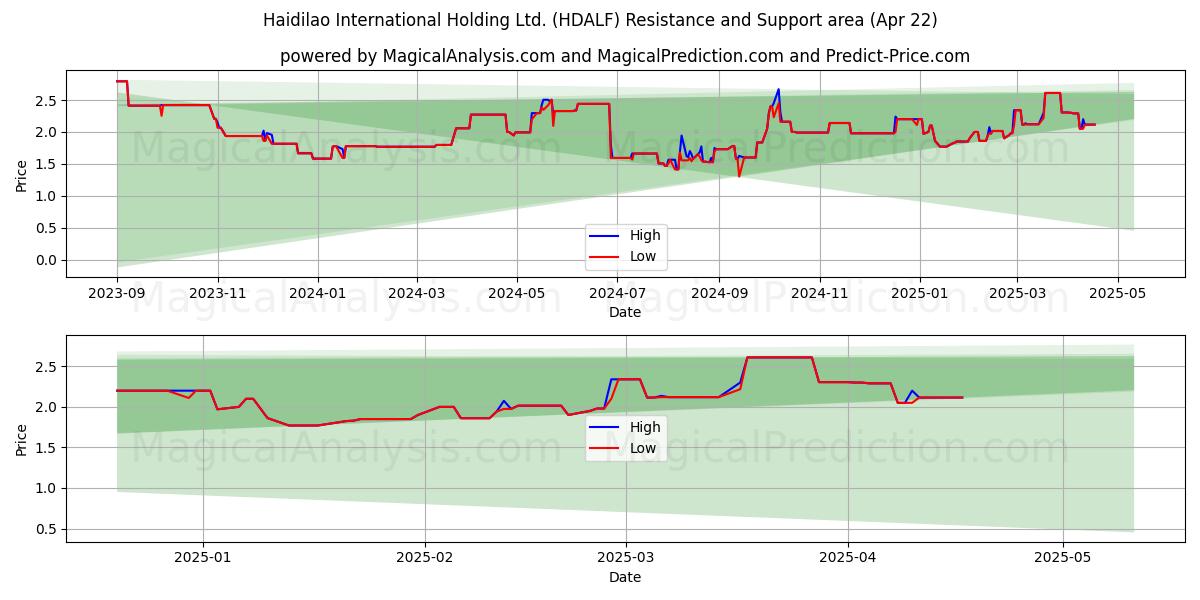Click the '2025-02' x-axis label in lower chart

425,559
